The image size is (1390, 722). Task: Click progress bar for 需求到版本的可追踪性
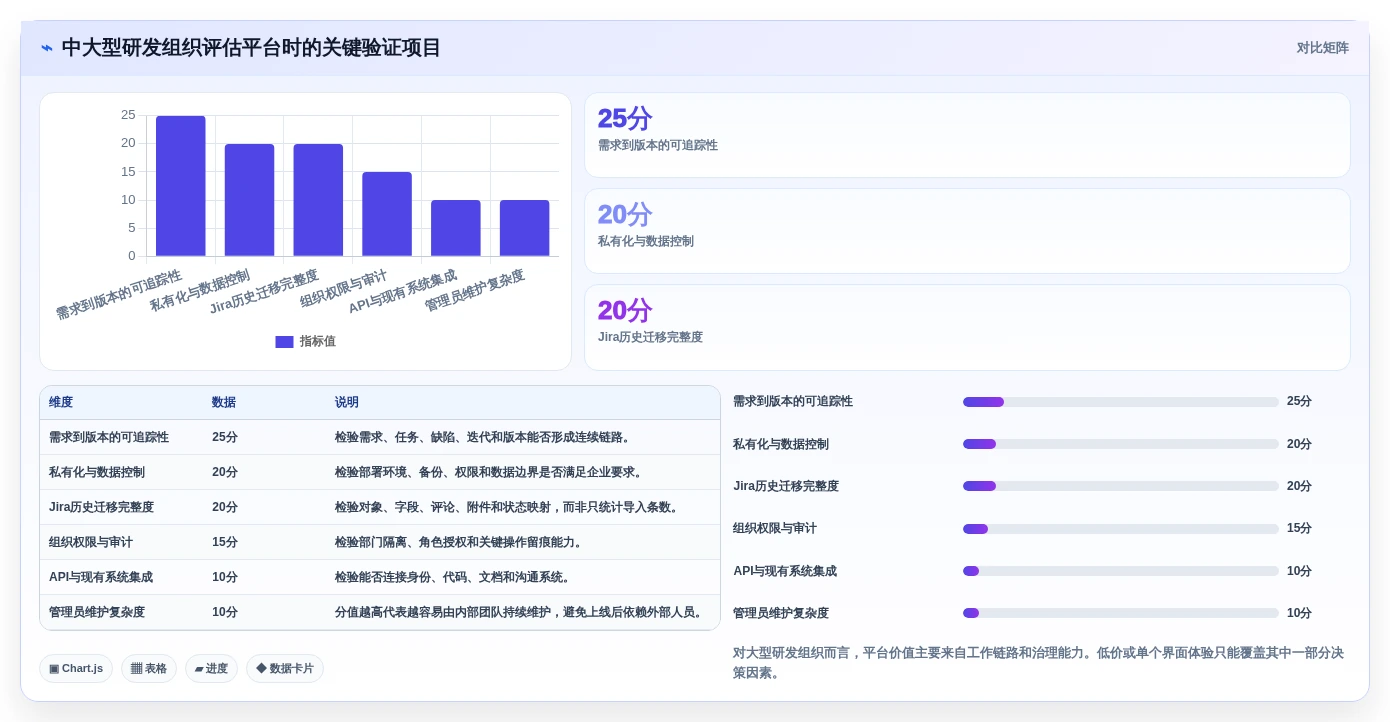coord(1121,402)
